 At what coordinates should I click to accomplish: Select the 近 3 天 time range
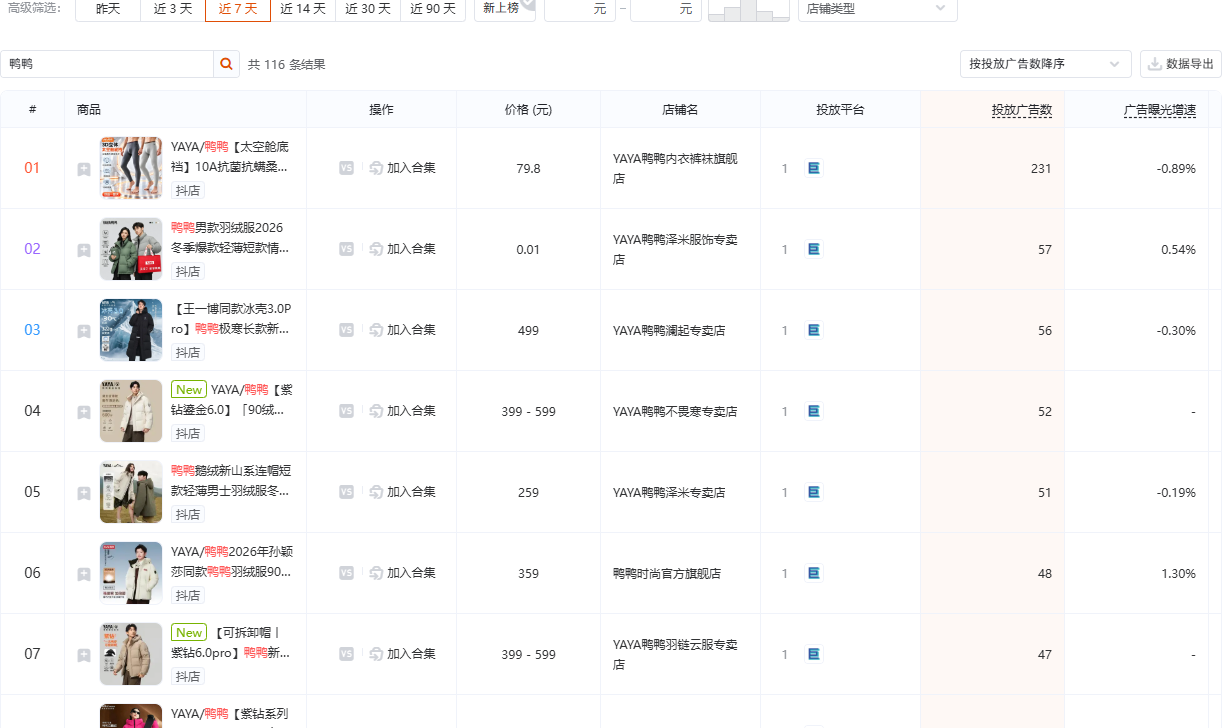(173, 8)
